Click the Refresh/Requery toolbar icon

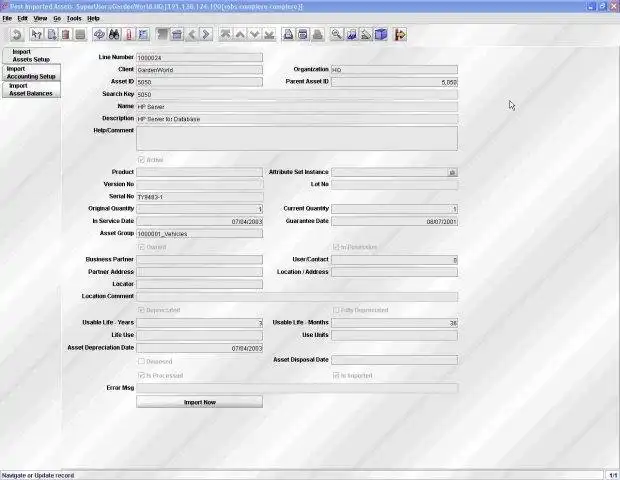point(100,35)
